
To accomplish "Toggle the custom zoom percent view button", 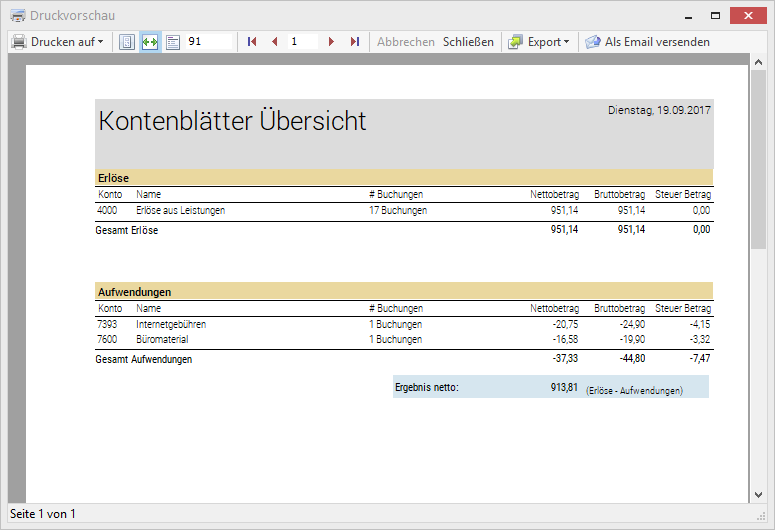I will [172, 42].
